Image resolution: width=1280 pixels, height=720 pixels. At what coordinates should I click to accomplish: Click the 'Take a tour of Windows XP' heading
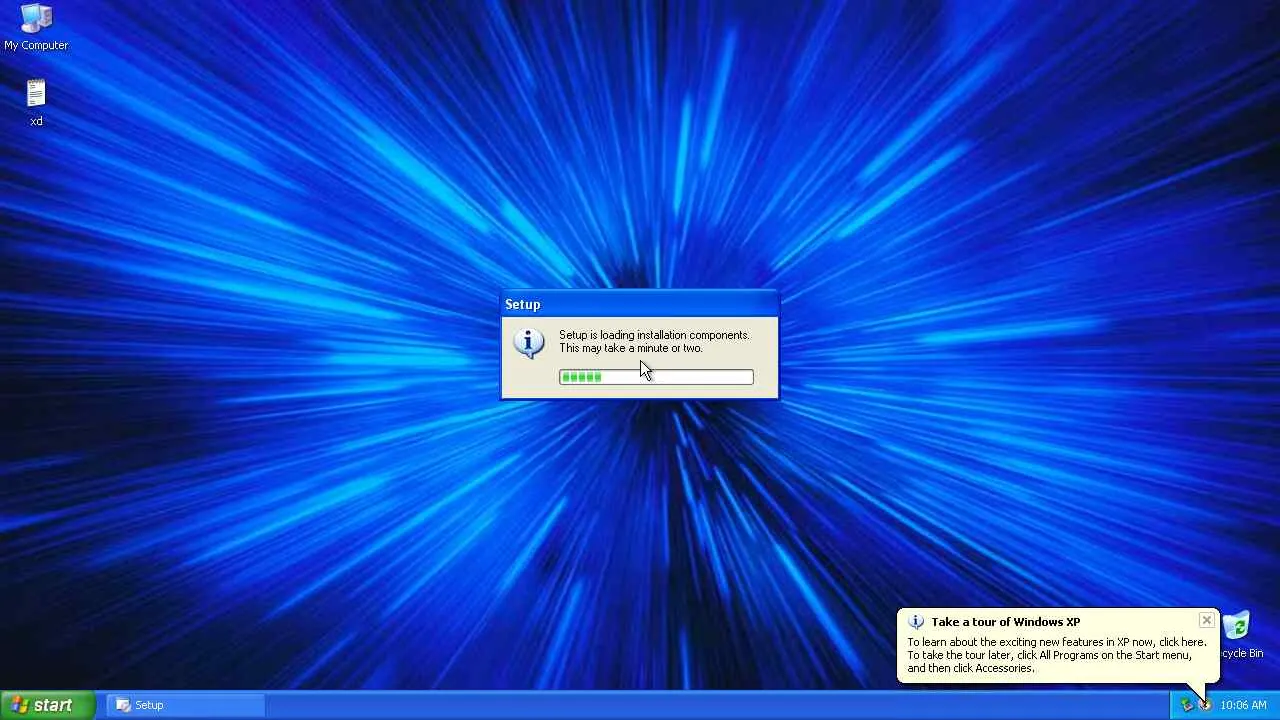1006,622
